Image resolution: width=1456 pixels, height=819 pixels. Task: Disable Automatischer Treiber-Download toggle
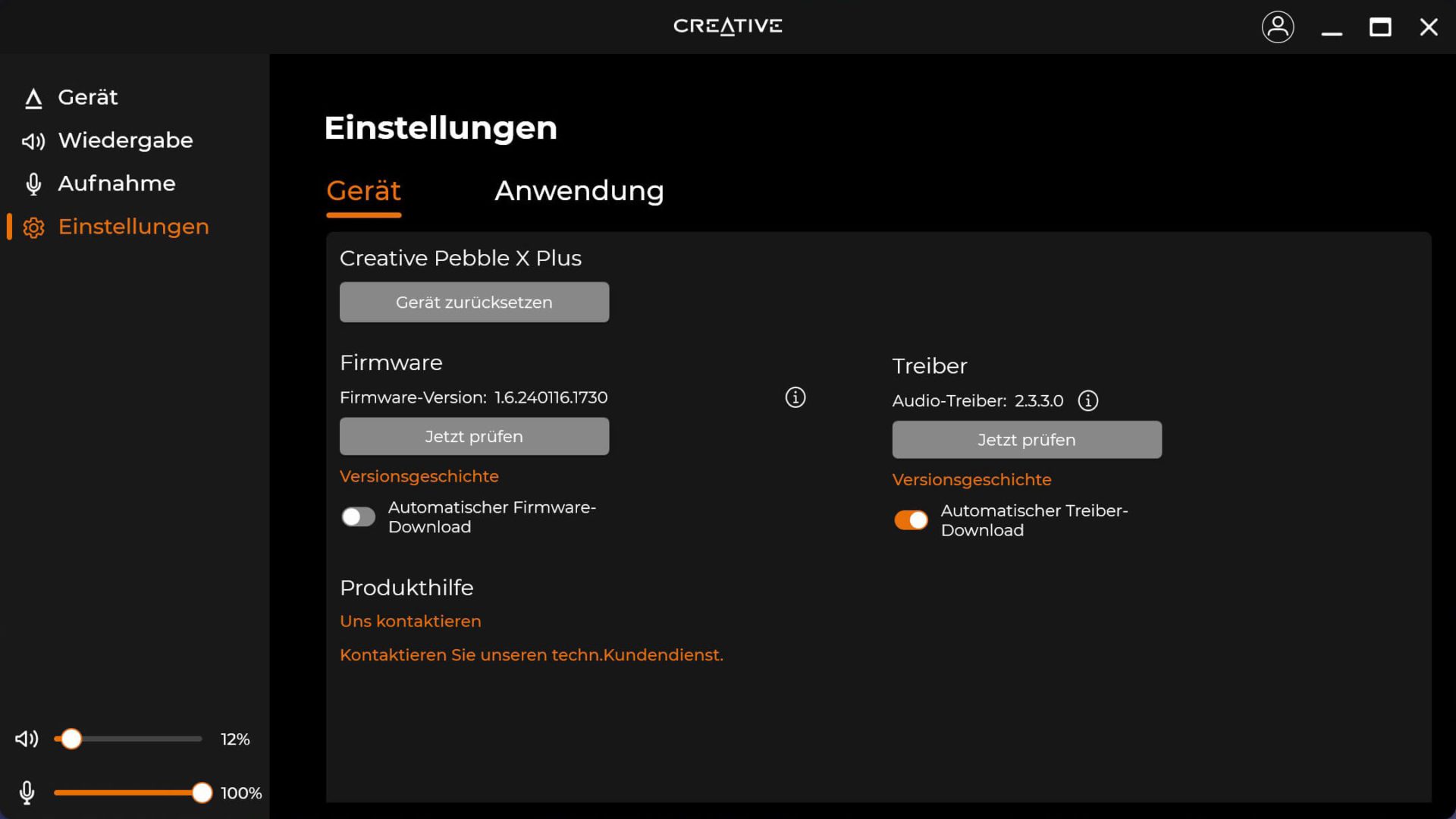click(911, 520)
